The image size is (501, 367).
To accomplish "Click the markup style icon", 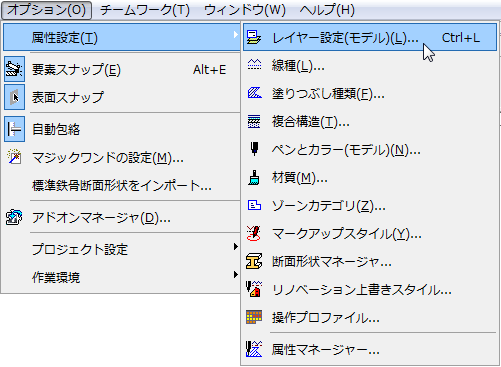I will (x=254, y=233).
